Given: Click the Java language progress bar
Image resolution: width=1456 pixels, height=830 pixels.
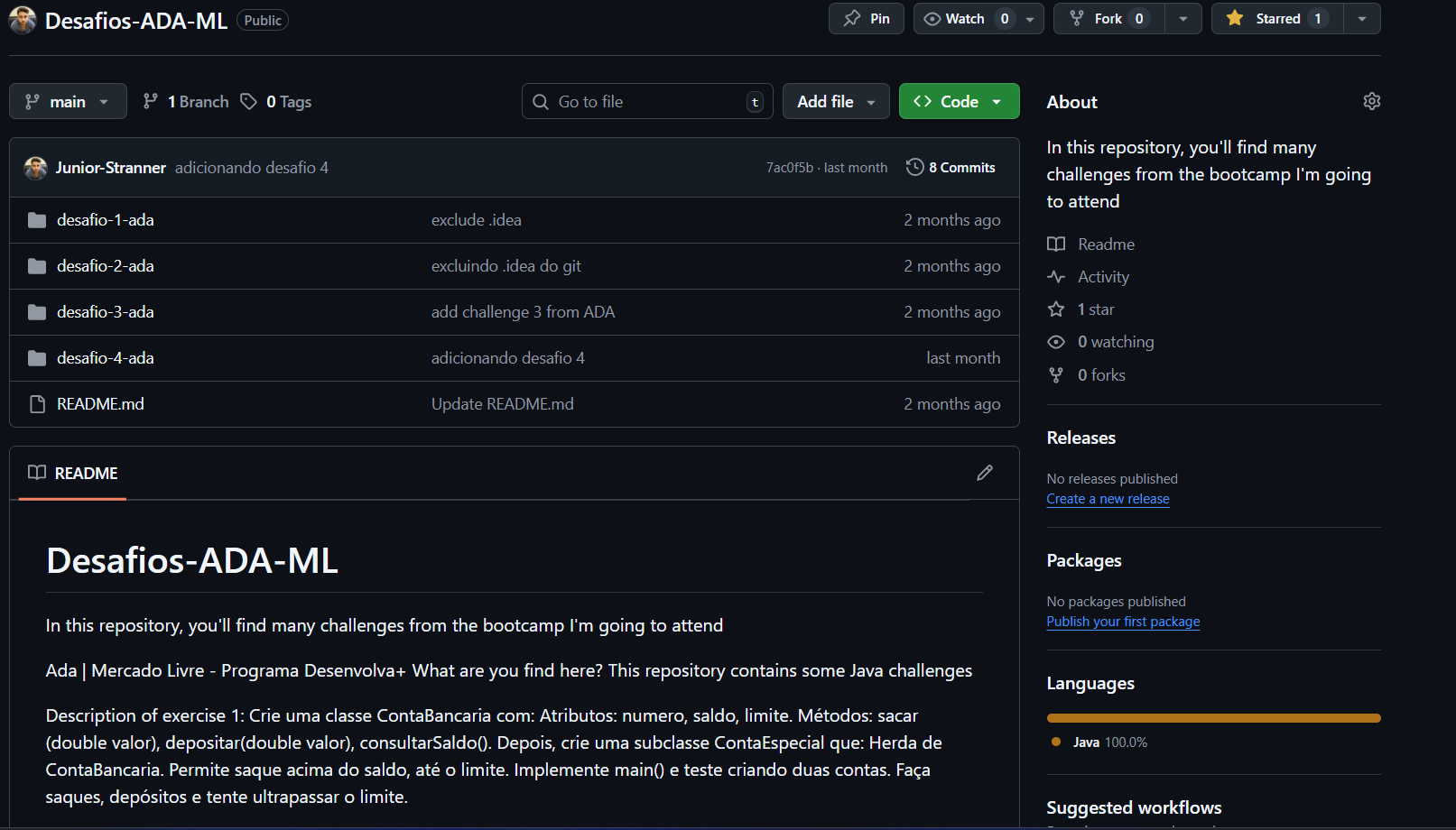Looking at the screenshot, I should pyautogui.click(x=1213, y=718).
